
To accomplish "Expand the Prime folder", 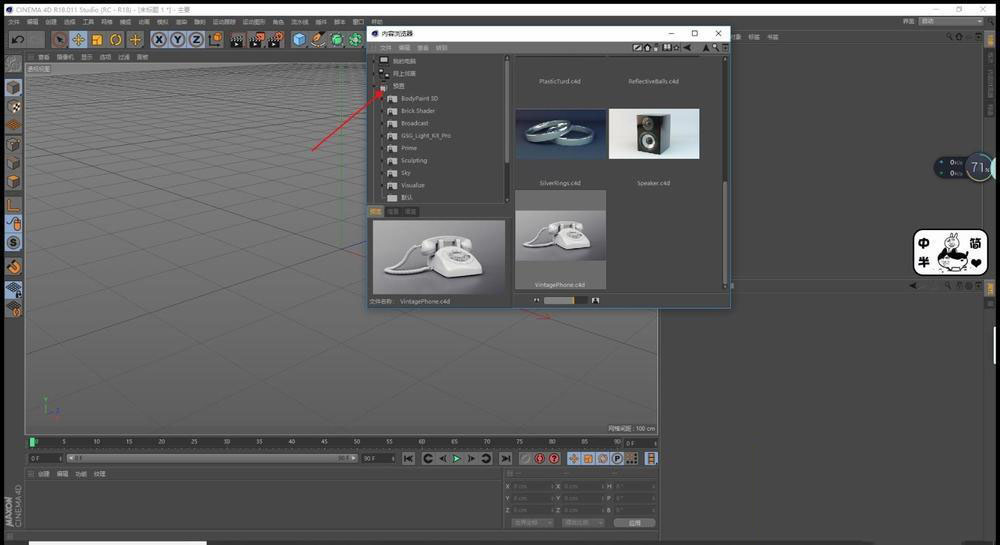I will (383, 148).
